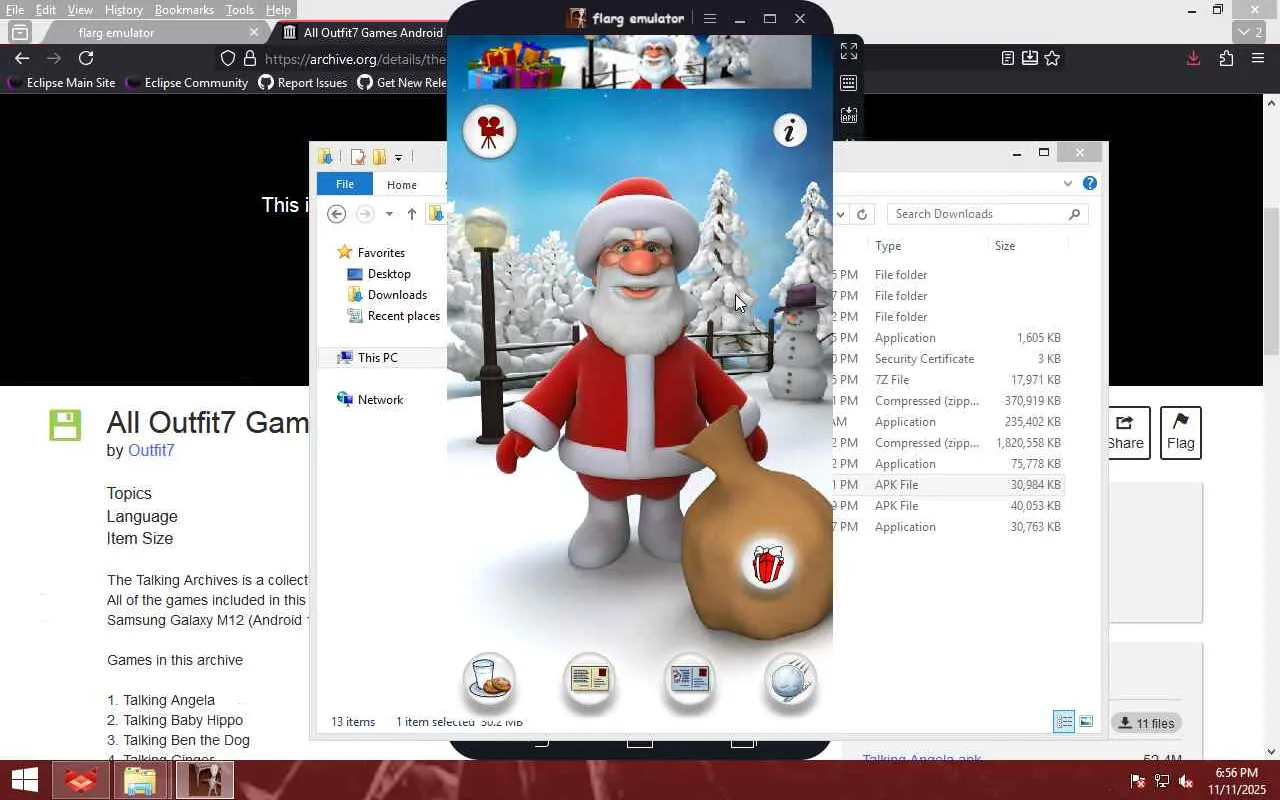The height and width of the screenshot is (800, 1280).
Task: Select Downloads in the Favorites list
Action: pos(387,295)
